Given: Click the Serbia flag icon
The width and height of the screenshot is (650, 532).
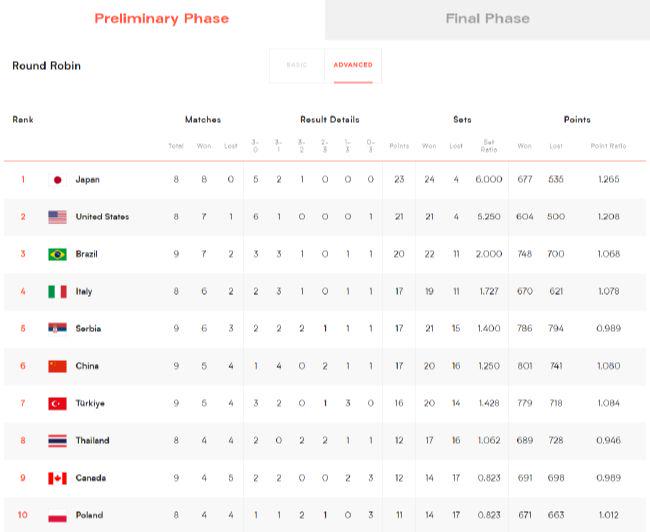Looking at the screenshot, I should (57, 329).
